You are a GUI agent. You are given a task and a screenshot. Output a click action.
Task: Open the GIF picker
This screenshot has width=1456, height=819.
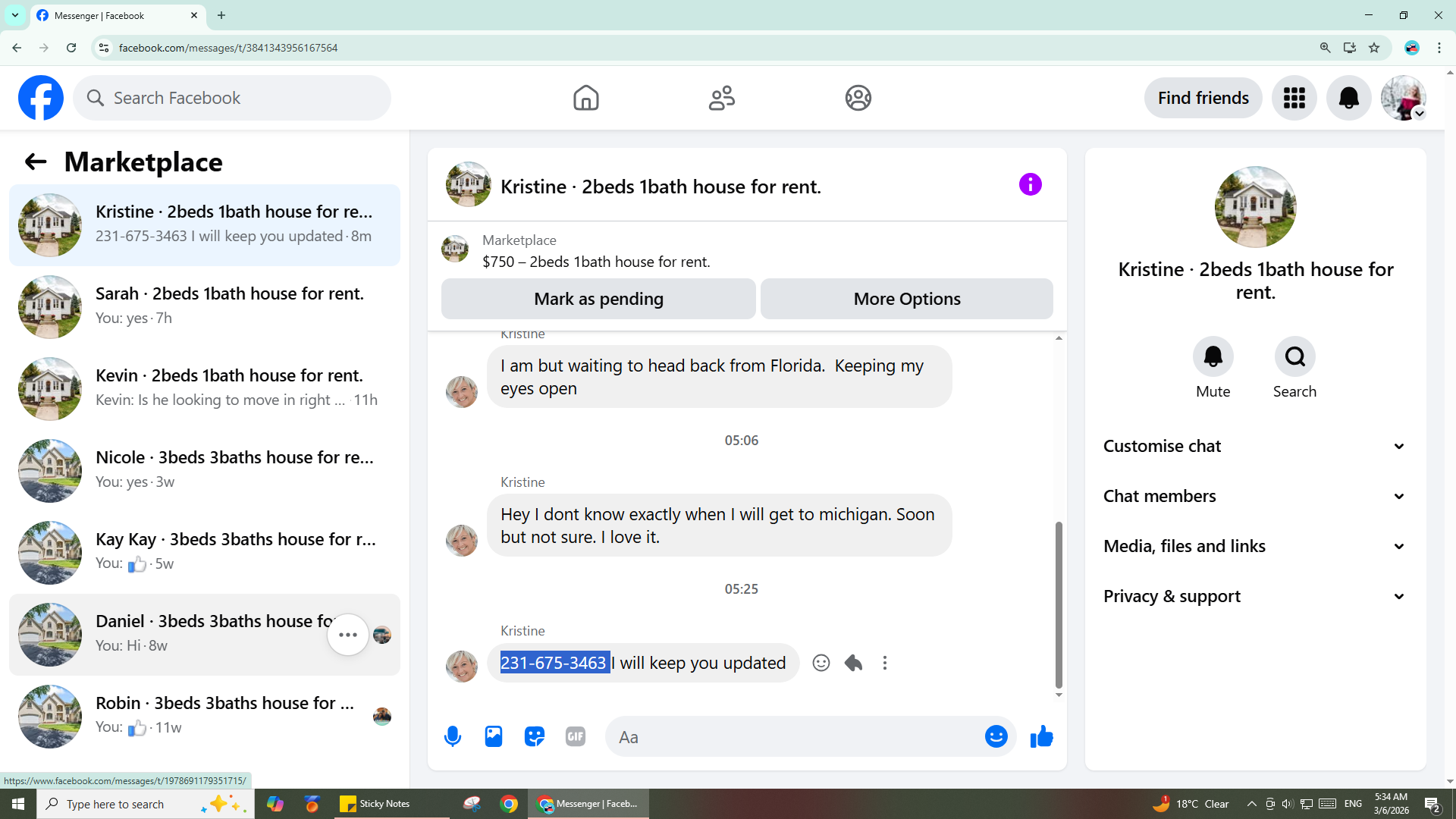576,736
